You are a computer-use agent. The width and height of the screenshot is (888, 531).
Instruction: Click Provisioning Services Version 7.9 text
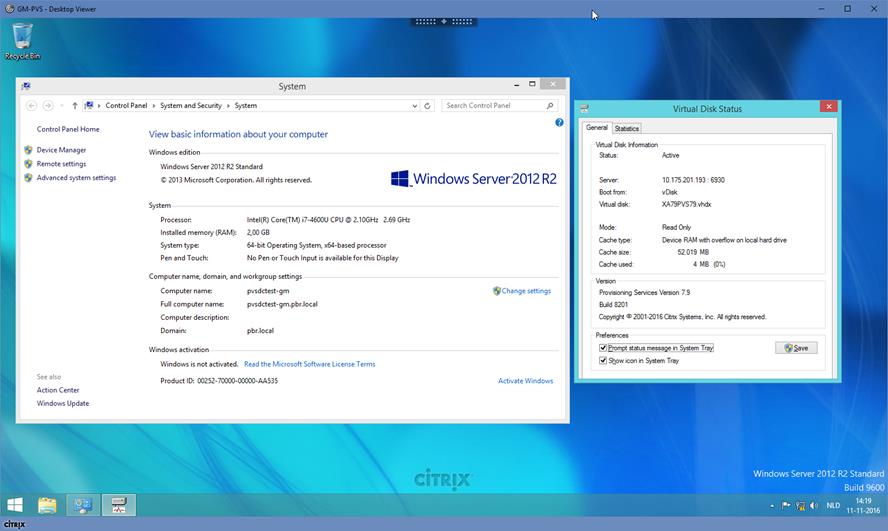644,293
